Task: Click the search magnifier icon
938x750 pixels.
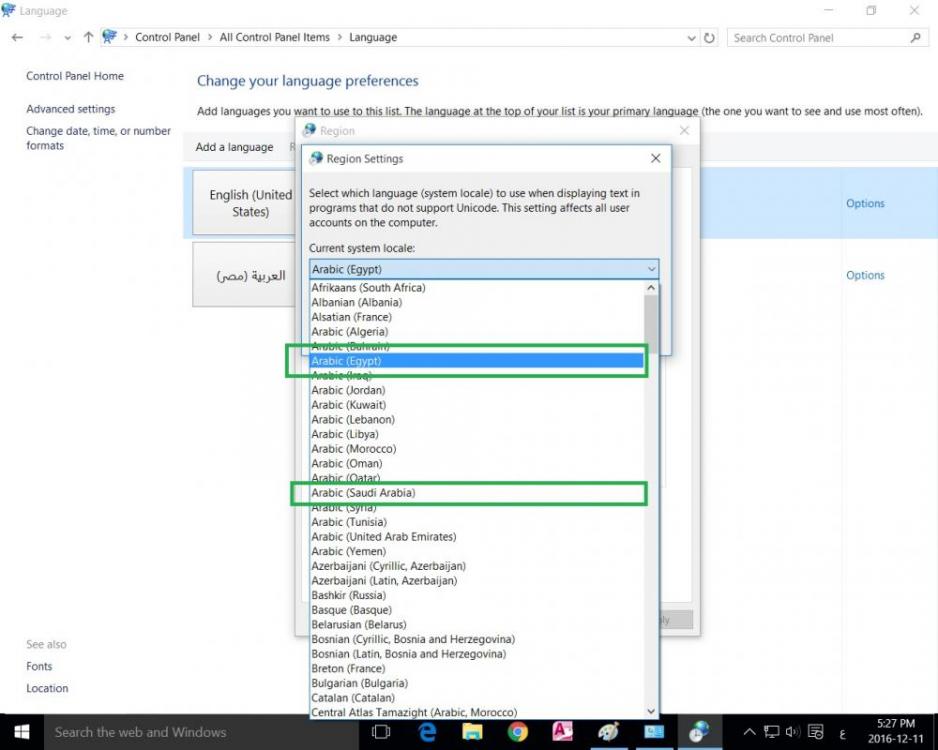Action: point(915,38)
